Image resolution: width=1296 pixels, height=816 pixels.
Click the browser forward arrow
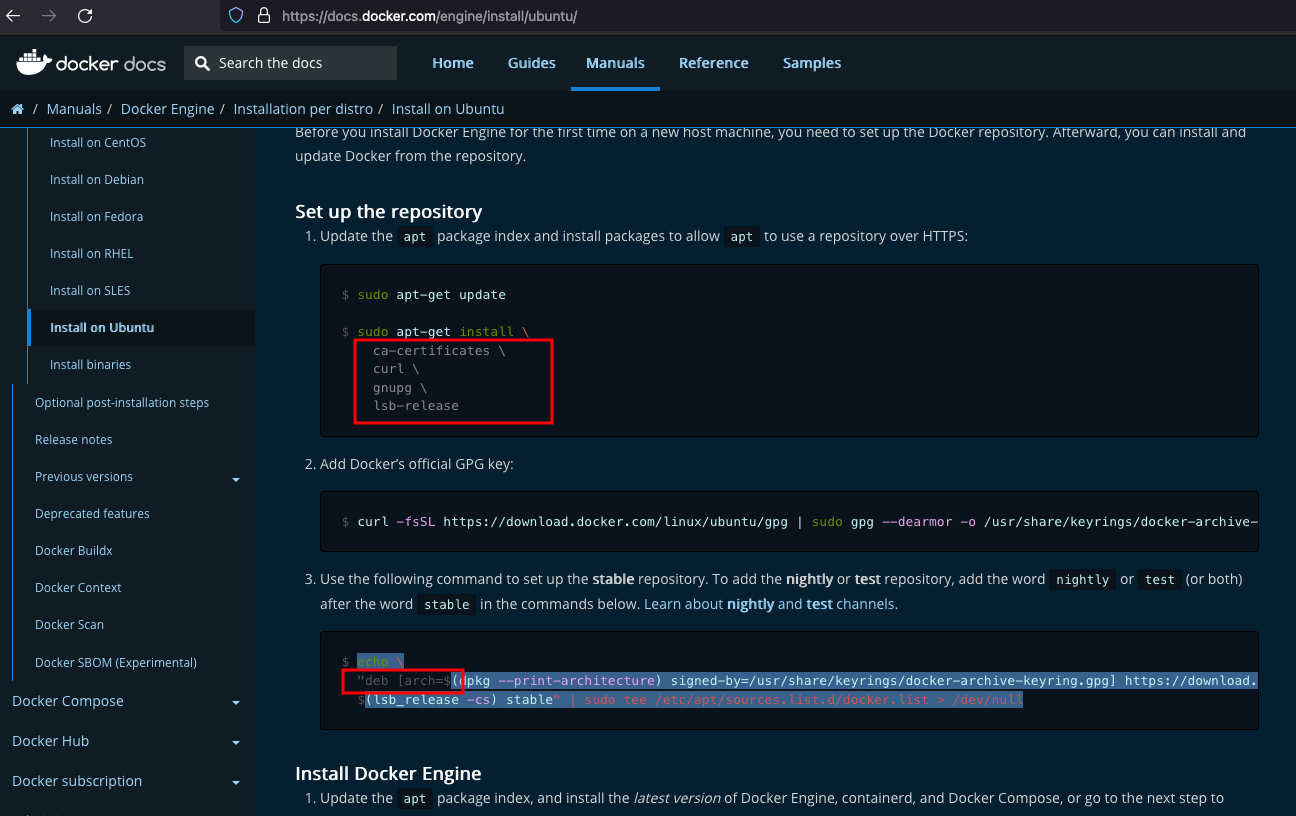47,16
